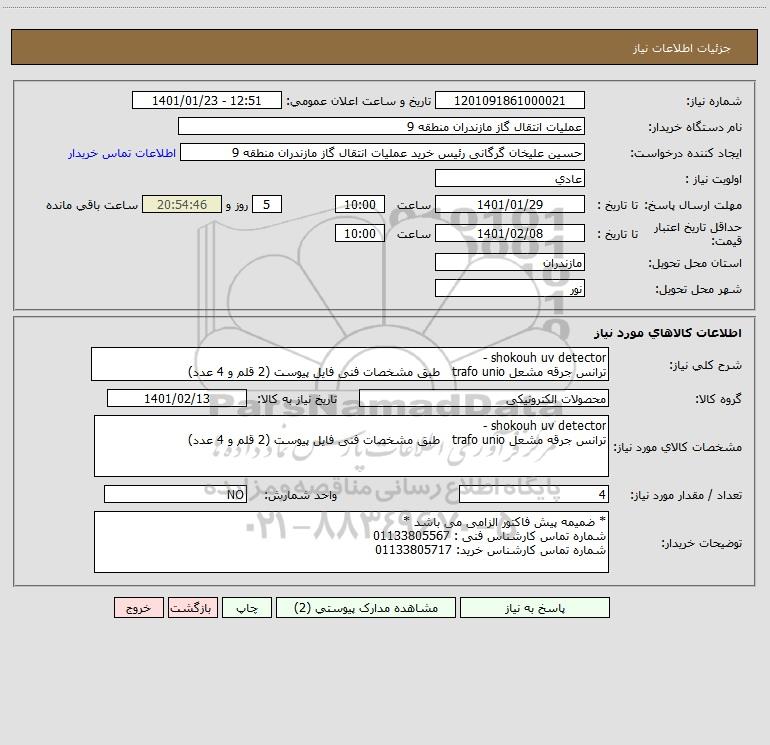The width and height of the screenshot is (770, 745).
Task: Open مشاهده مدارک پیوستی (2) attachments
Action: pos(366,607)
